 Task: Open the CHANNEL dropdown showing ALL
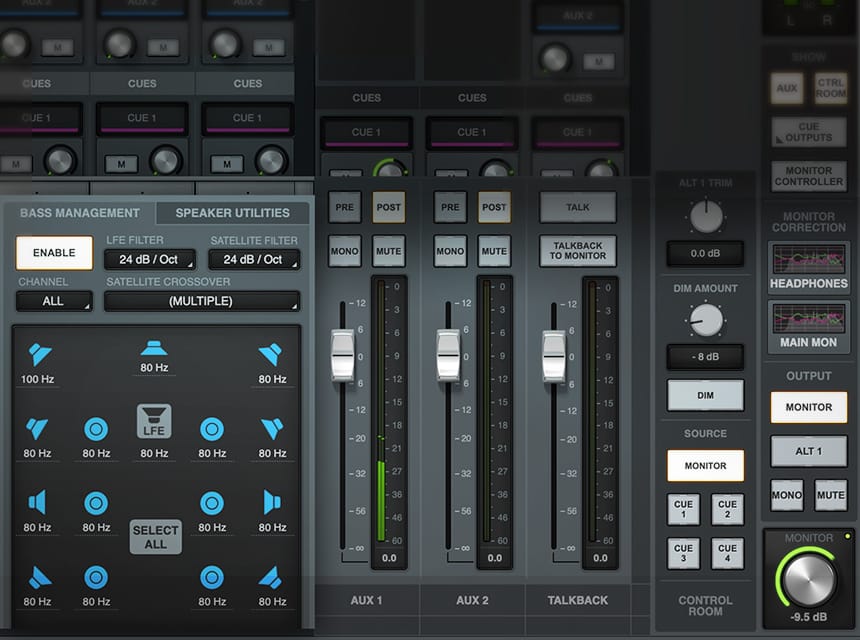click(54, 301)
